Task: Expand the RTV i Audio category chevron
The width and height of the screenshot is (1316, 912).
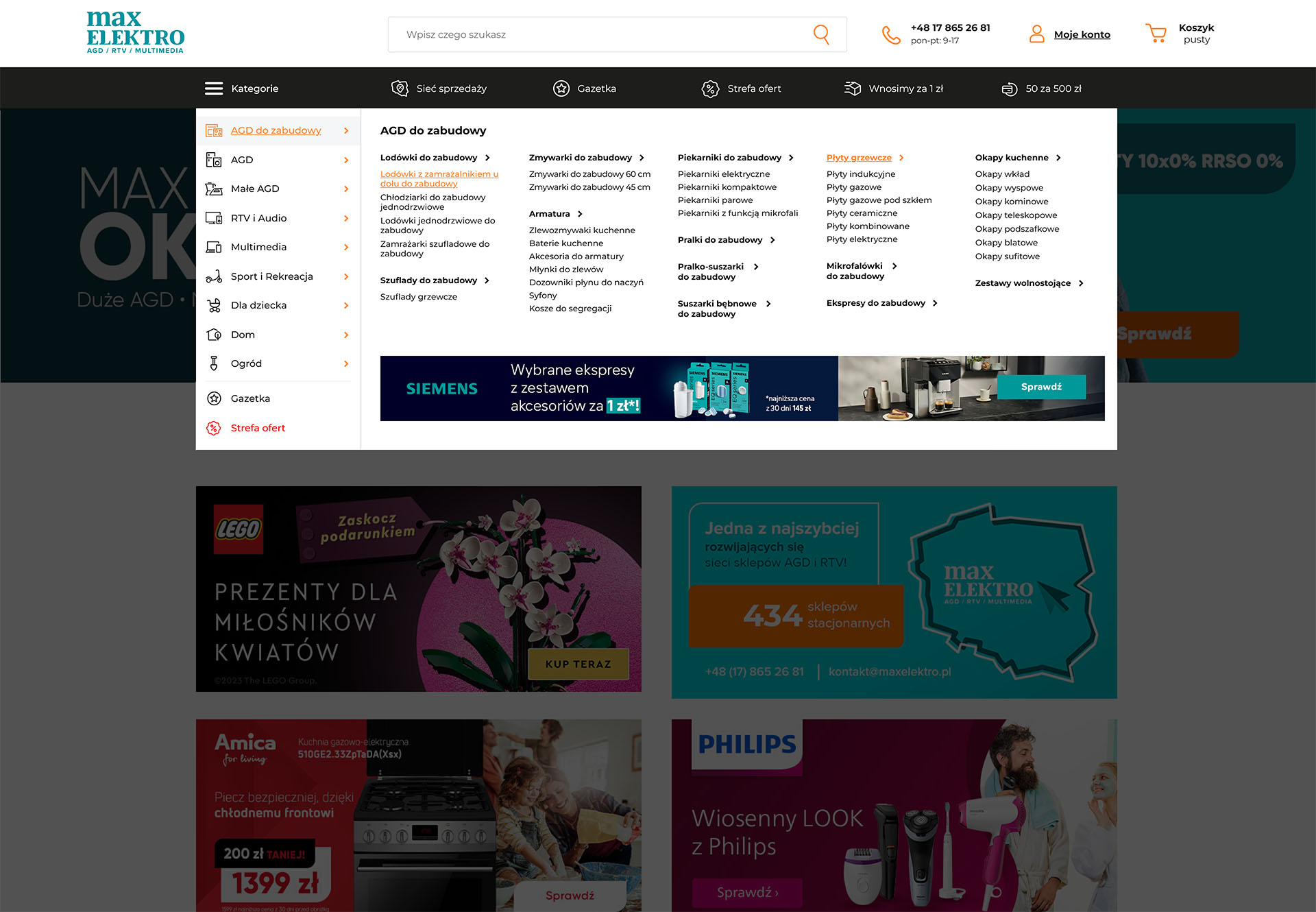Action: tap(346, 218)
